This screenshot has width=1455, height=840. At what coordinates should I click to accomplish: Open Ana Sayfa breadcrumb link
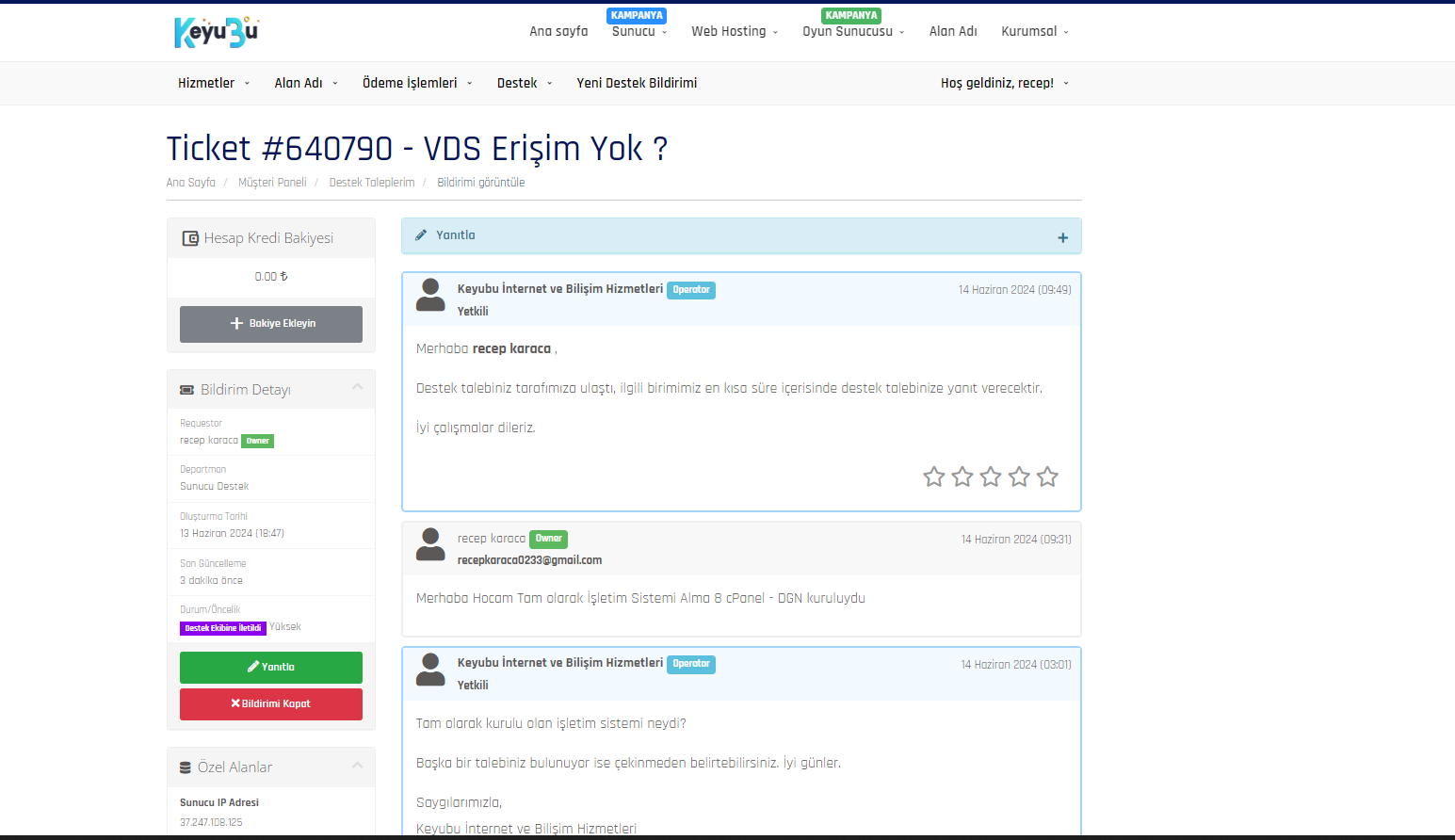(191, 183)
